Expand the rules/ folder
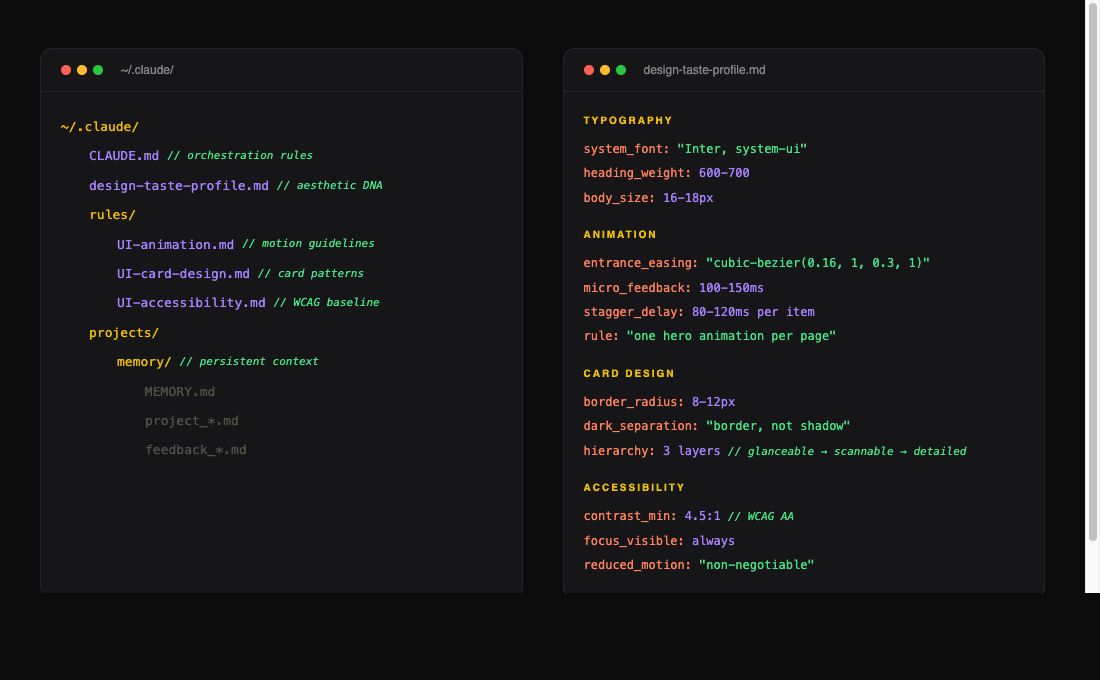The height and width of the screenshot is (680, 1100). tap(112, 214)
